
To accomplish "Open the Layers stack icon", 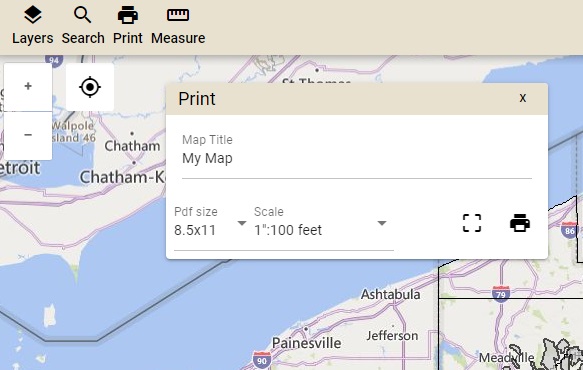I will (x=33, y=15).
